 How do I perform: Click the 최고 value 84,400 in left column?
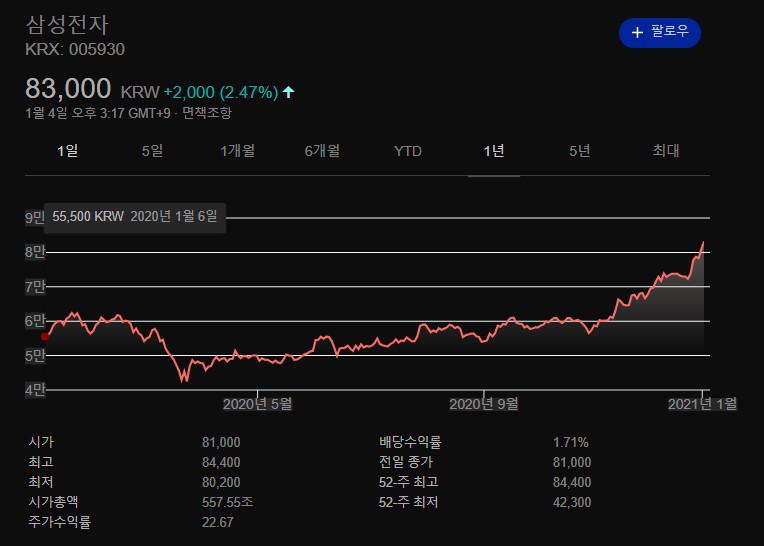pyautogui.click(x=221, y=462)
